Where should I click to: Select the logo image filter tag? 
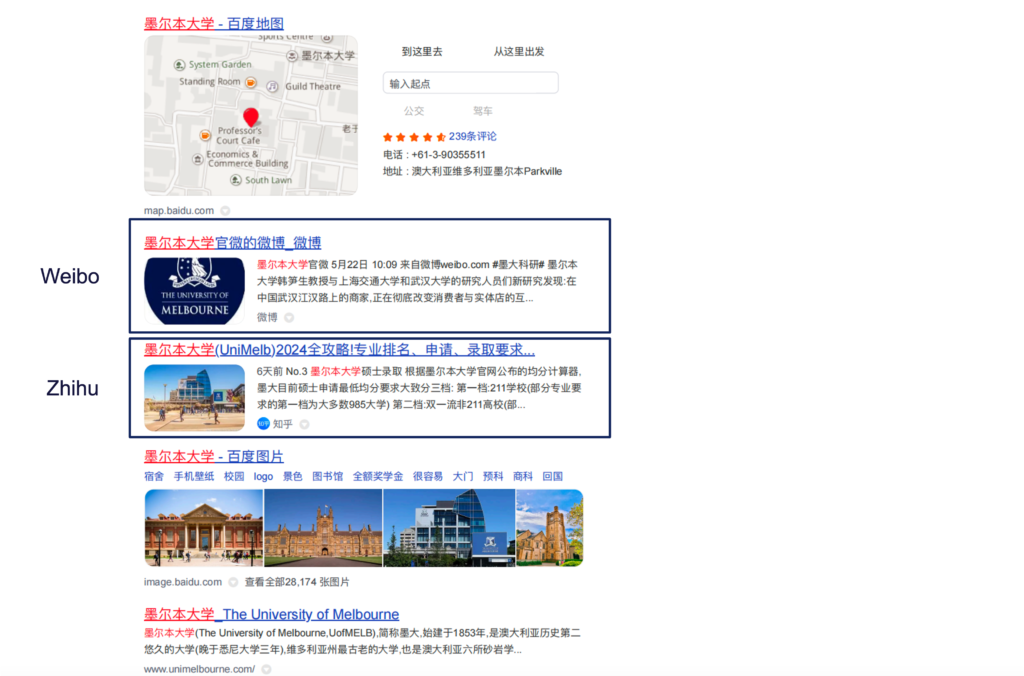pyautogui.click(x=263, y=476)
